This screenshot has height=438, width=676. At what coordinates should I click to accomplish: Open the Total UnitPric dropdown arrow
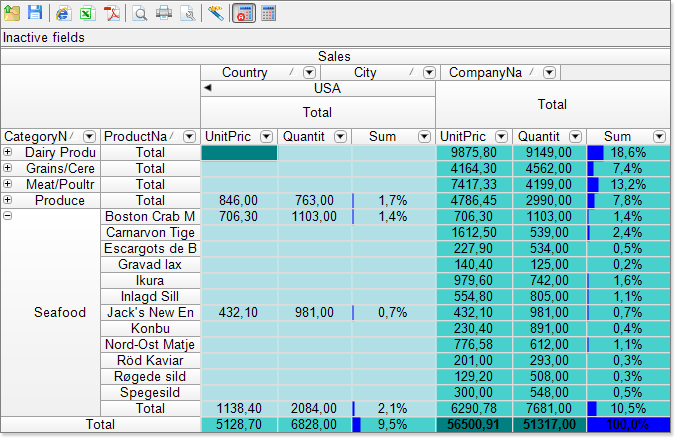501,137
